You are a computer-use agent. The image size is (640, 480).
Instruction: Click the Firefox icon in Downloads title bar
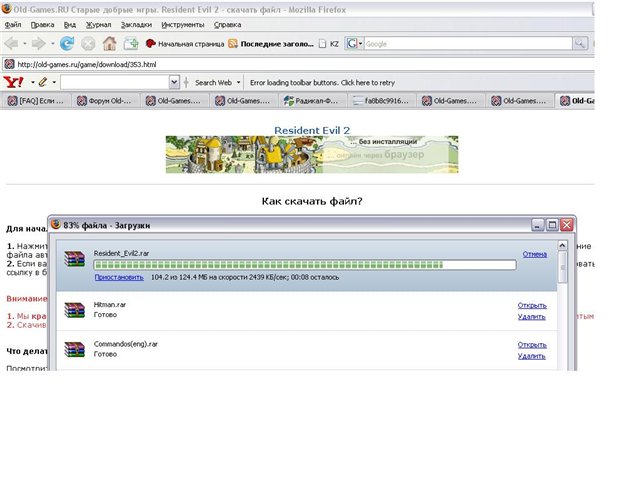[x=56, y=224]
